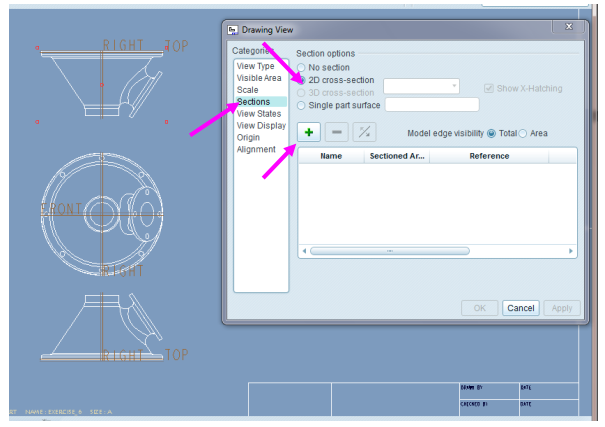Click the green plus add section button
Screen dimensions: 605x427
point(309,132)
